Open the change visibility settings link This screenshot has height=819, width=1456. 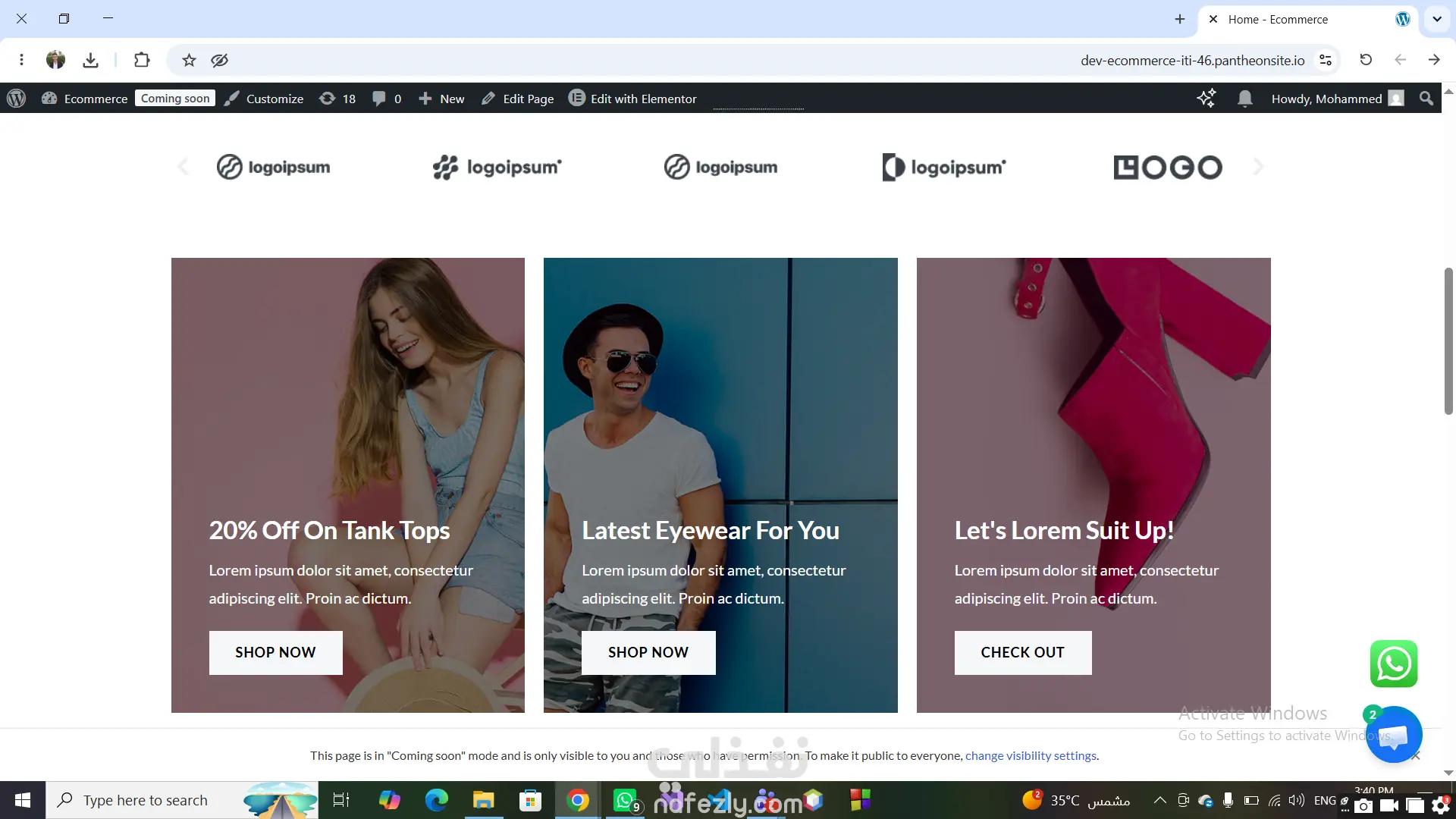(1031, 755)
